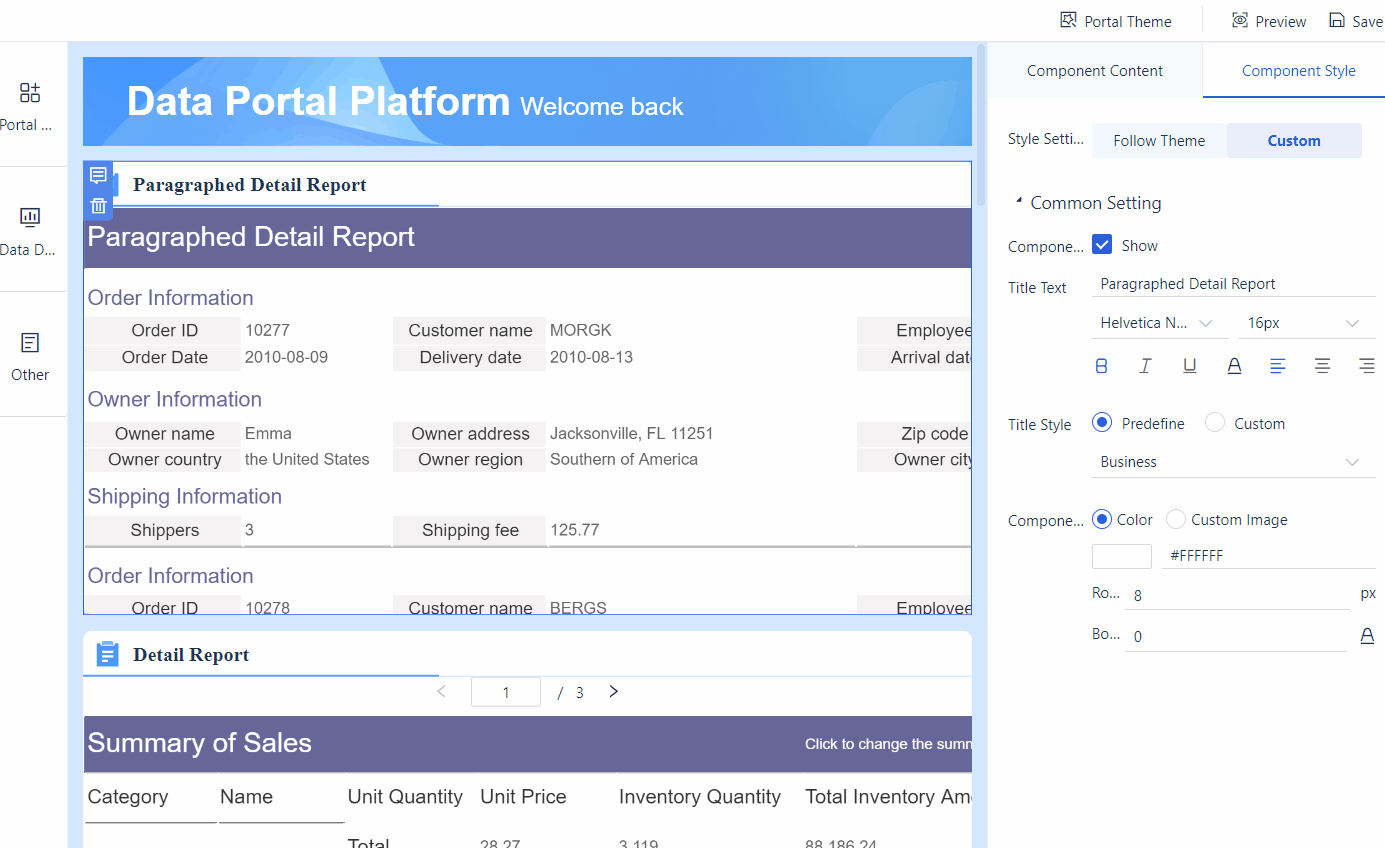Open the Portal components sidebar icon
Viewport: 1385px width, 848px height.
tap(30, 93)
